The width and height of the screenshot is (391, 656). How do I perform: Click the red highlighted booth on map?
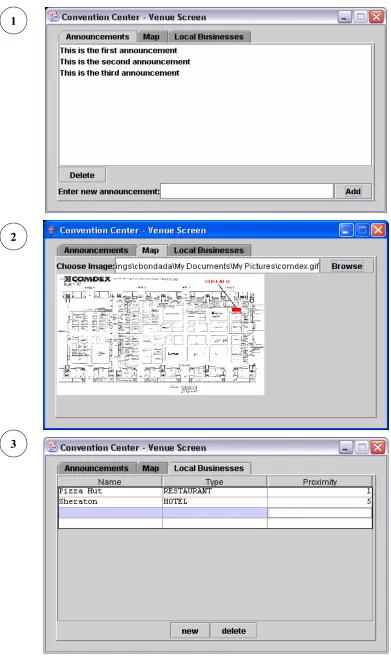coord(236,310)
